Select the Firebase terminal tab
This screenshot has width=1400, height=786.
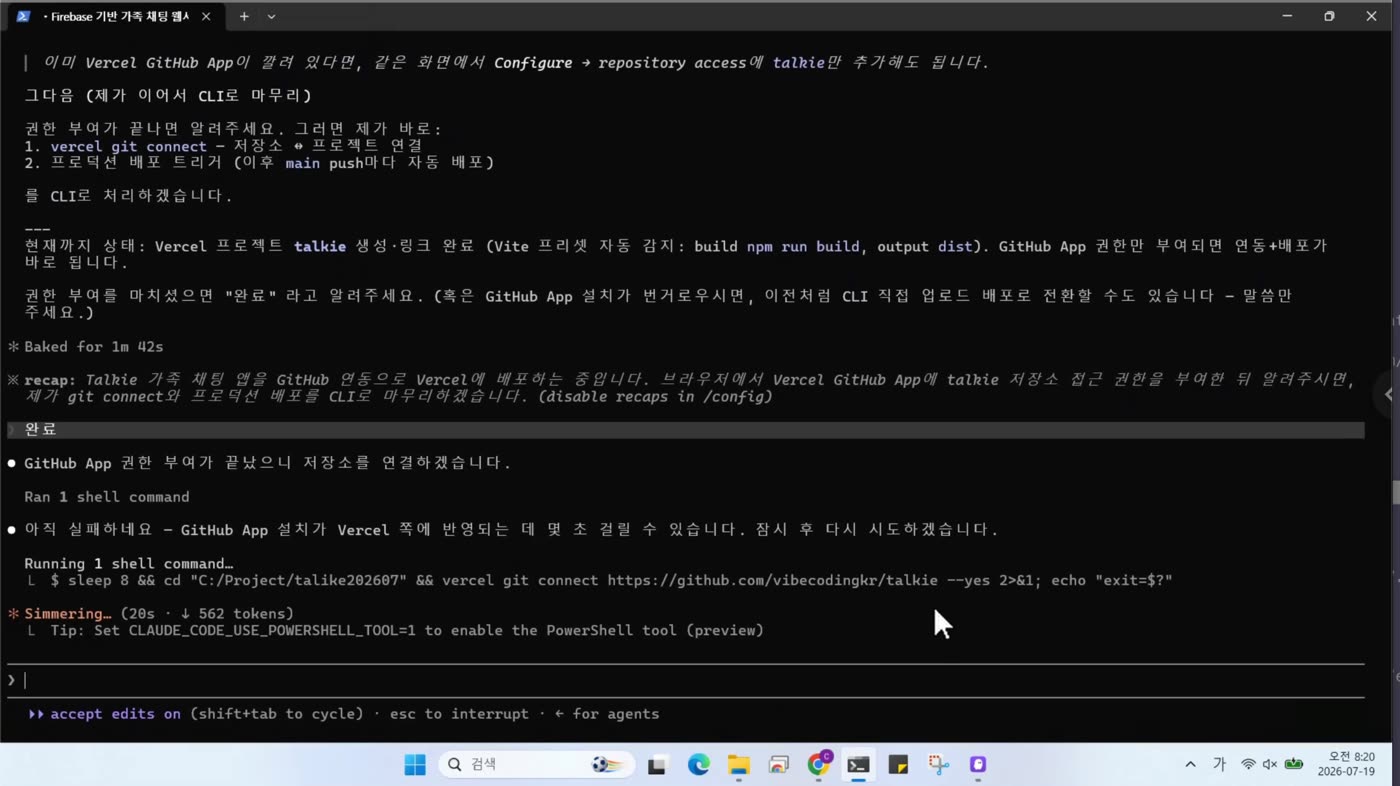(x=115, y=16)
